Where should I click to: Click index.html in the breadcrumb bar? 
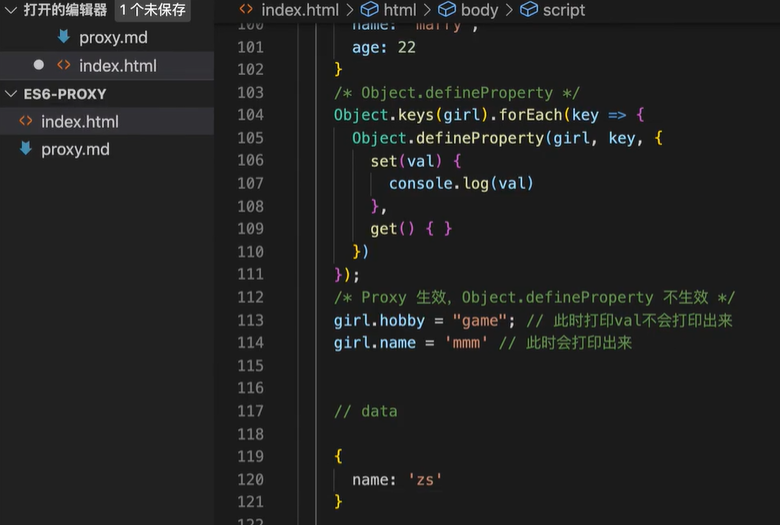300,10
